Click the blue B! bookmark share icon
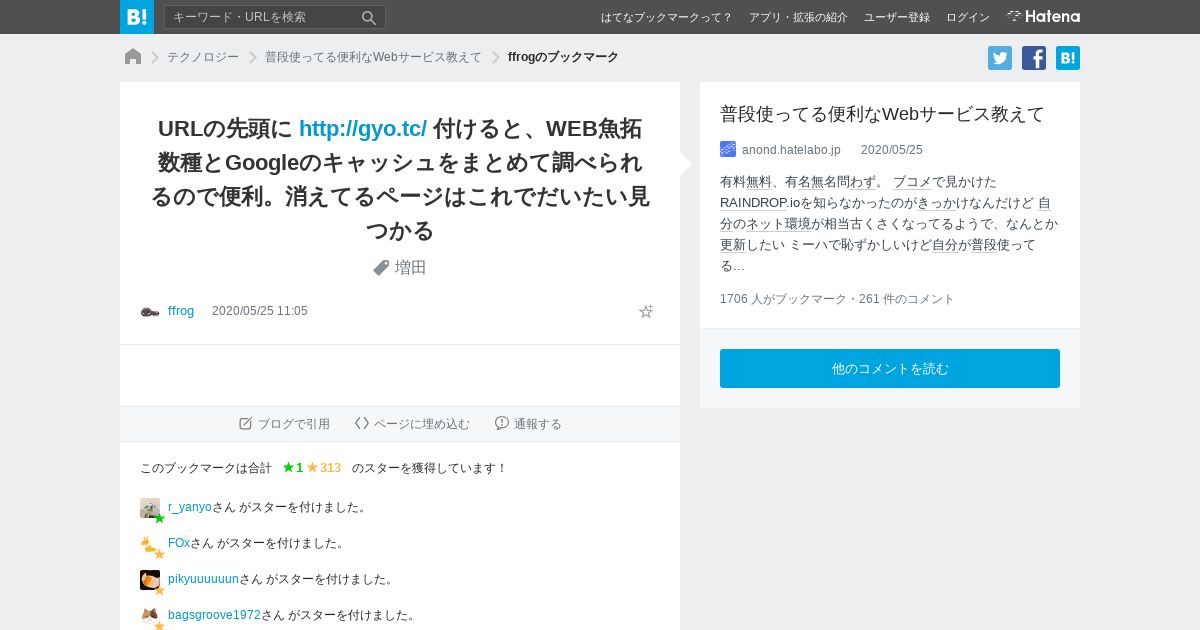Screen dimensions: 1200x630 1068,58
